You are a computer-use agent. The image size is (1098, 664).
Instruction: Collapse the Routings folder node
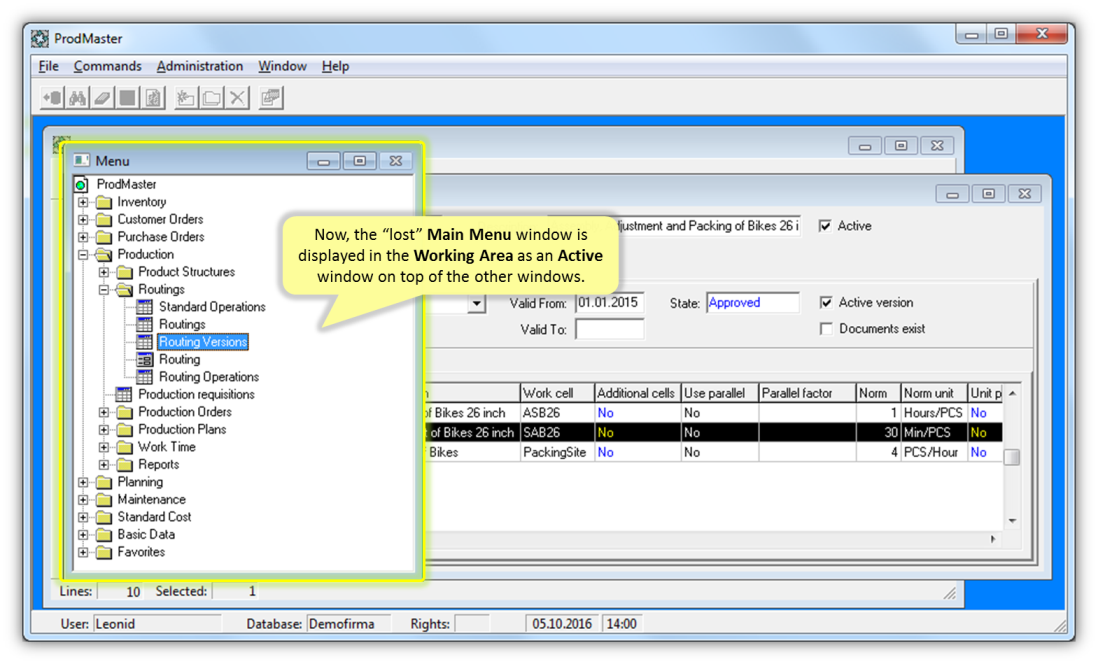click(x=104, y=289)
